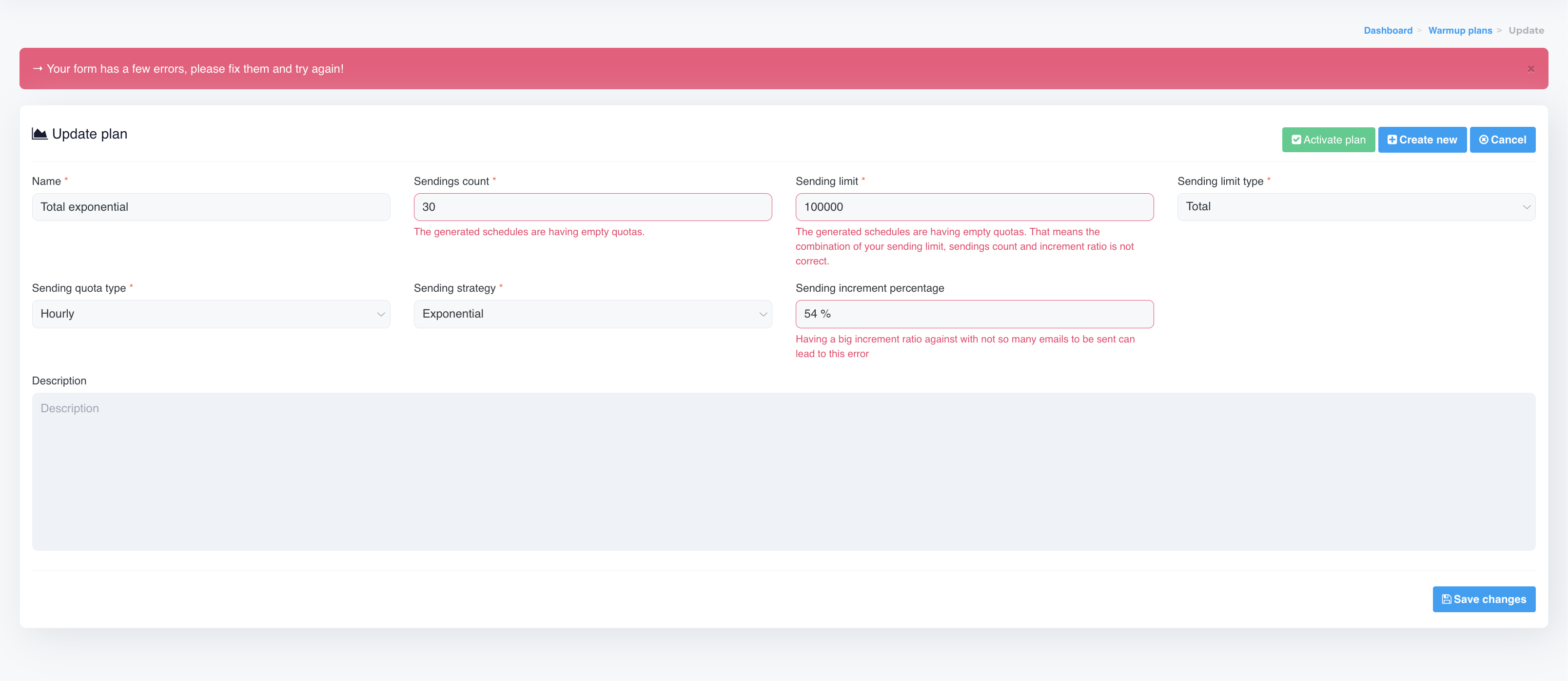Edit the Name field 'Total exponential'
Screen dimensions: 1568x681
tap(211, 207)
